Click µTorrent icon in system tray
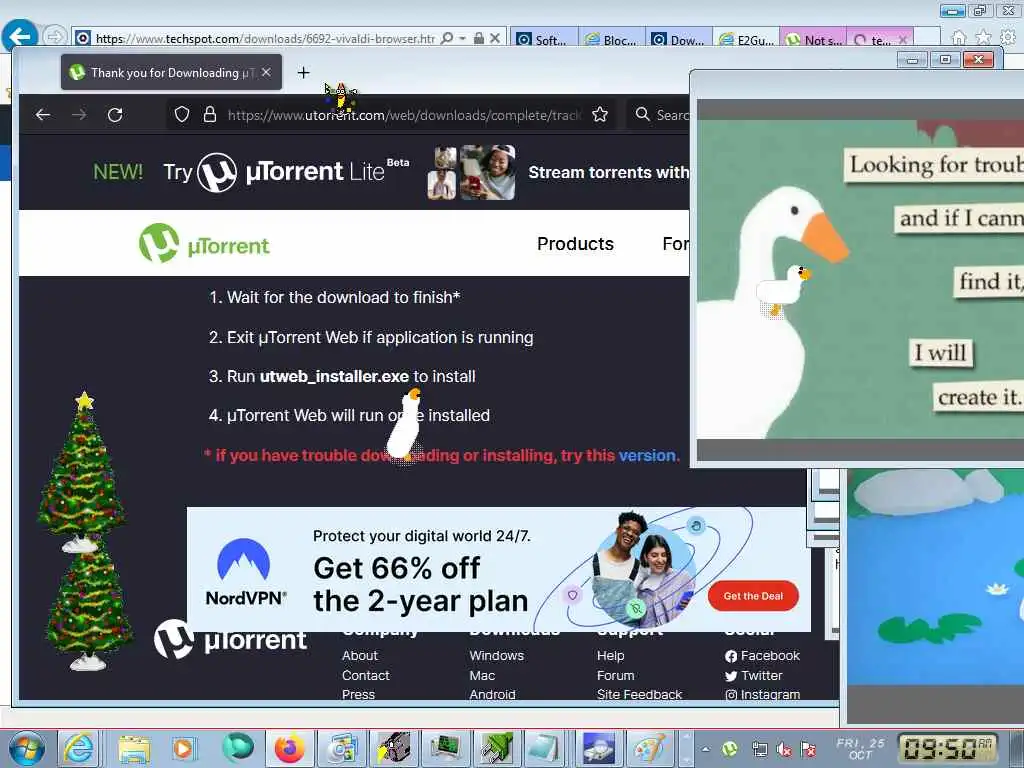Viewport: 1024px width, 768px height. 729,749
